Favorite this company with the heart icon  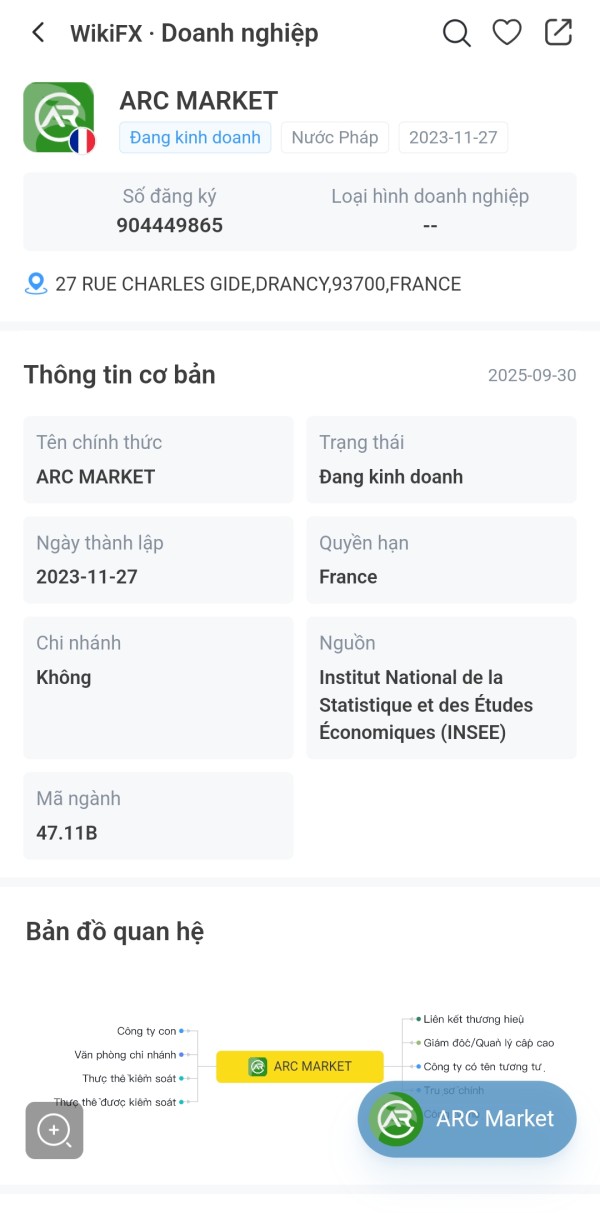(507, 33)
